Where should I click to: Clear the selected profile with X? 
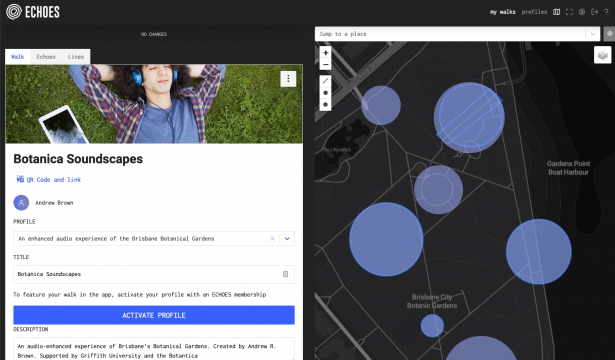tap(272, 238)
